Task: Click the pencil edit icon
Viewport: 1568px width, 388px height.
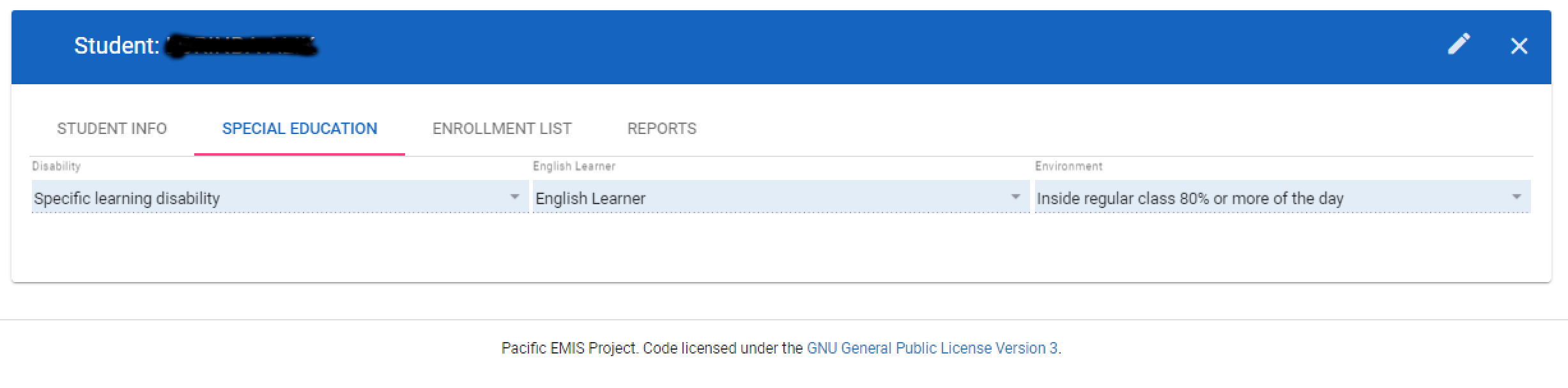Action: (1458, 45)
